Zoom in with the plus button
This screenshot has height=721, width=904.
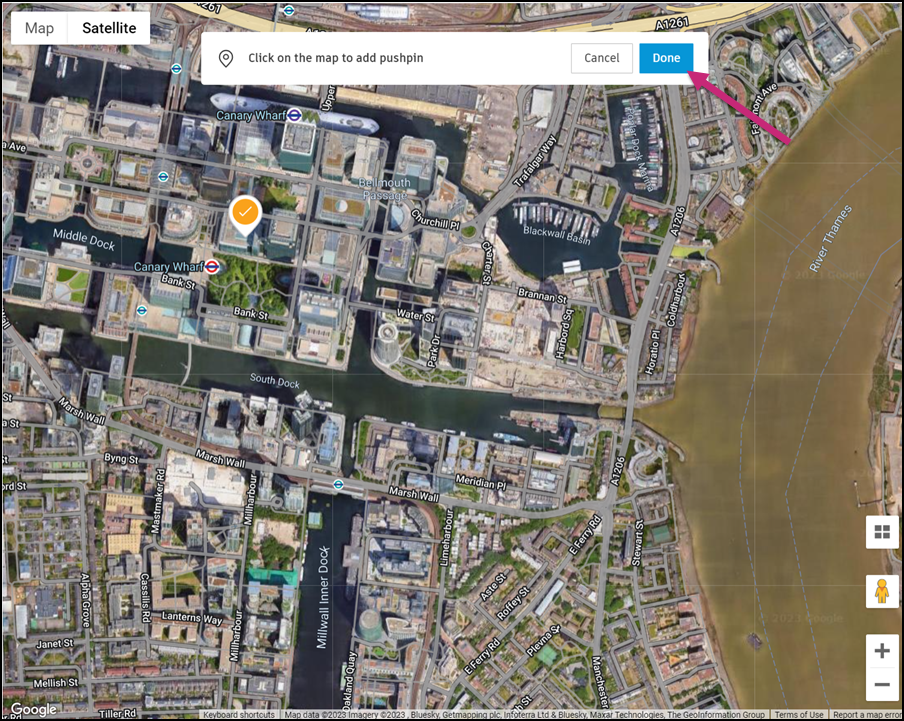click(x=882, y=651)
